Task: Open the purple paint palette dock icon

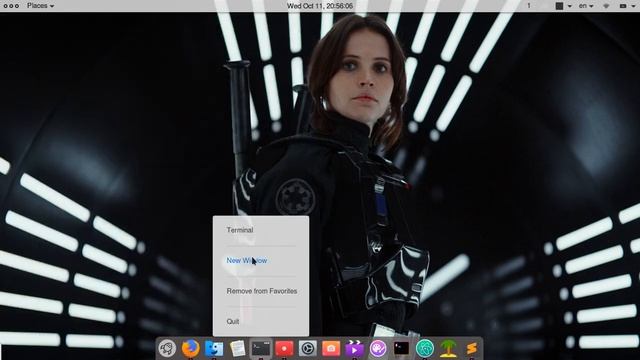Action: tap(378, 348)
